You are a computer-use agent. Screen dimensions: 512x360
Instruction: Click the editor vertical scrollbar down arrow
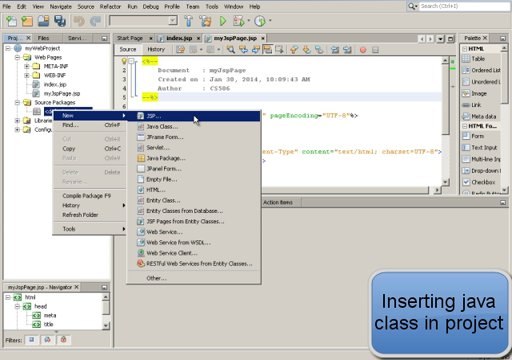(x=445, y=182)
